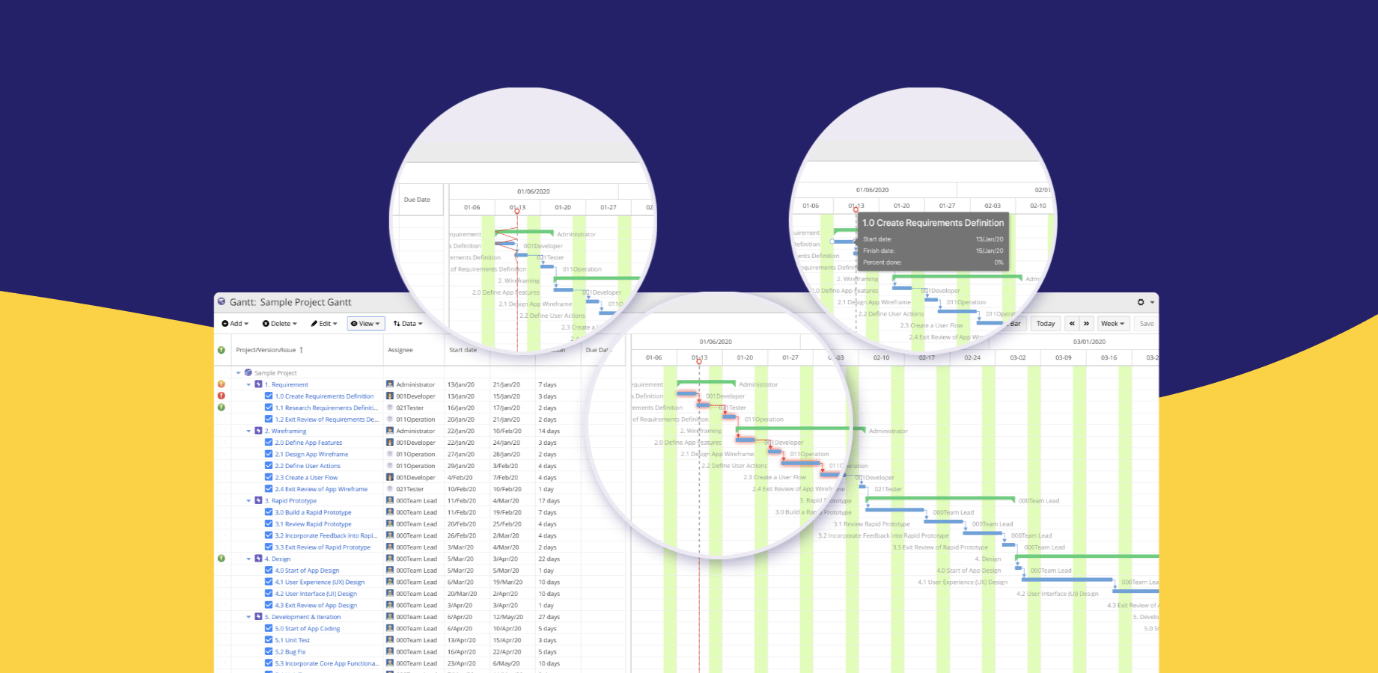Open the Delete dropdown menu

tap(280, 324)
